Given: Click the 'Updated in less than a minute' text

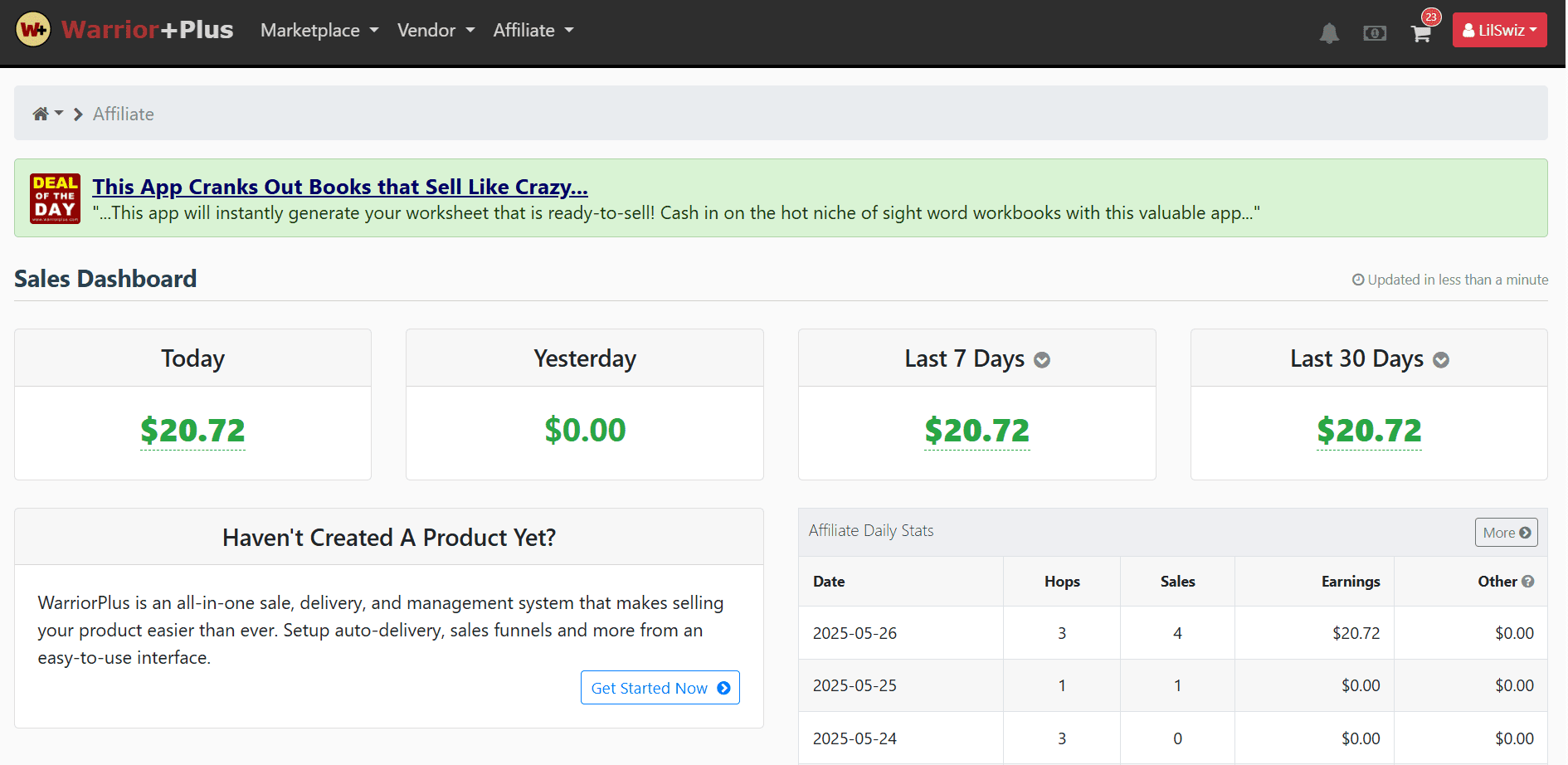Looking at the screenshot, I should pos(1450,280).
